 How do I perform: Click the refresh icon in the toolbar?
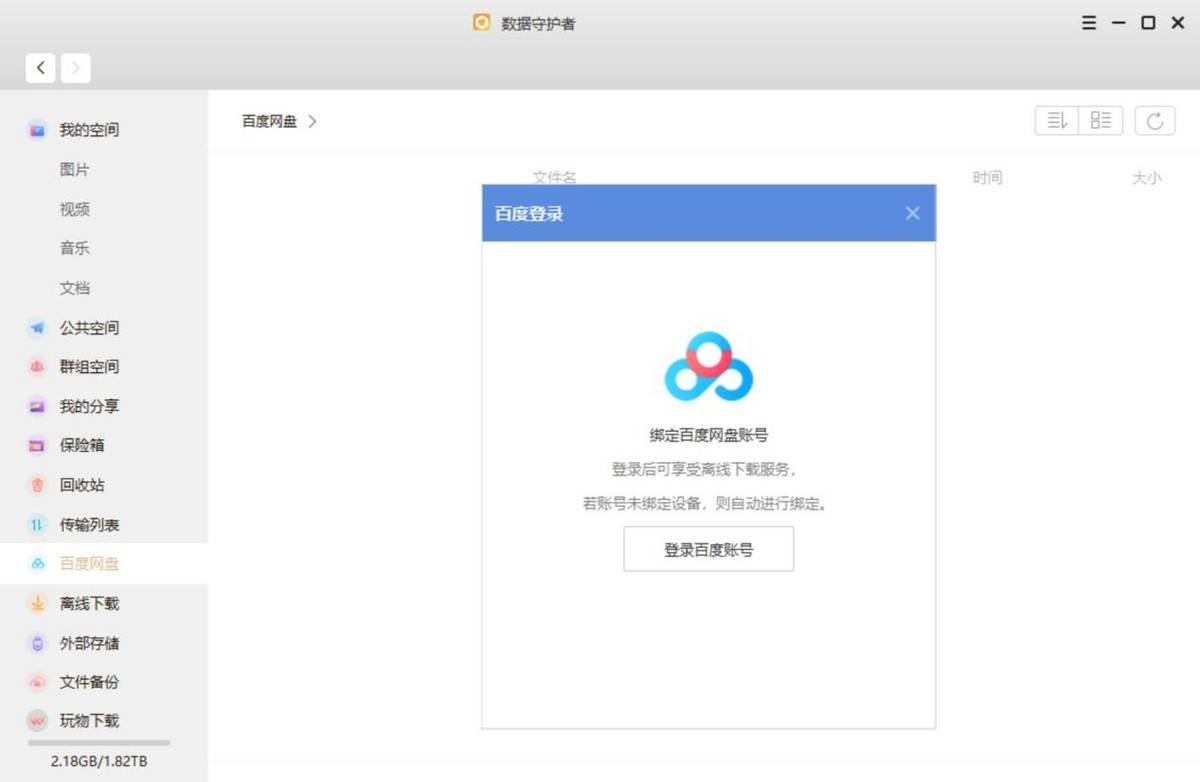(1155, 121)
